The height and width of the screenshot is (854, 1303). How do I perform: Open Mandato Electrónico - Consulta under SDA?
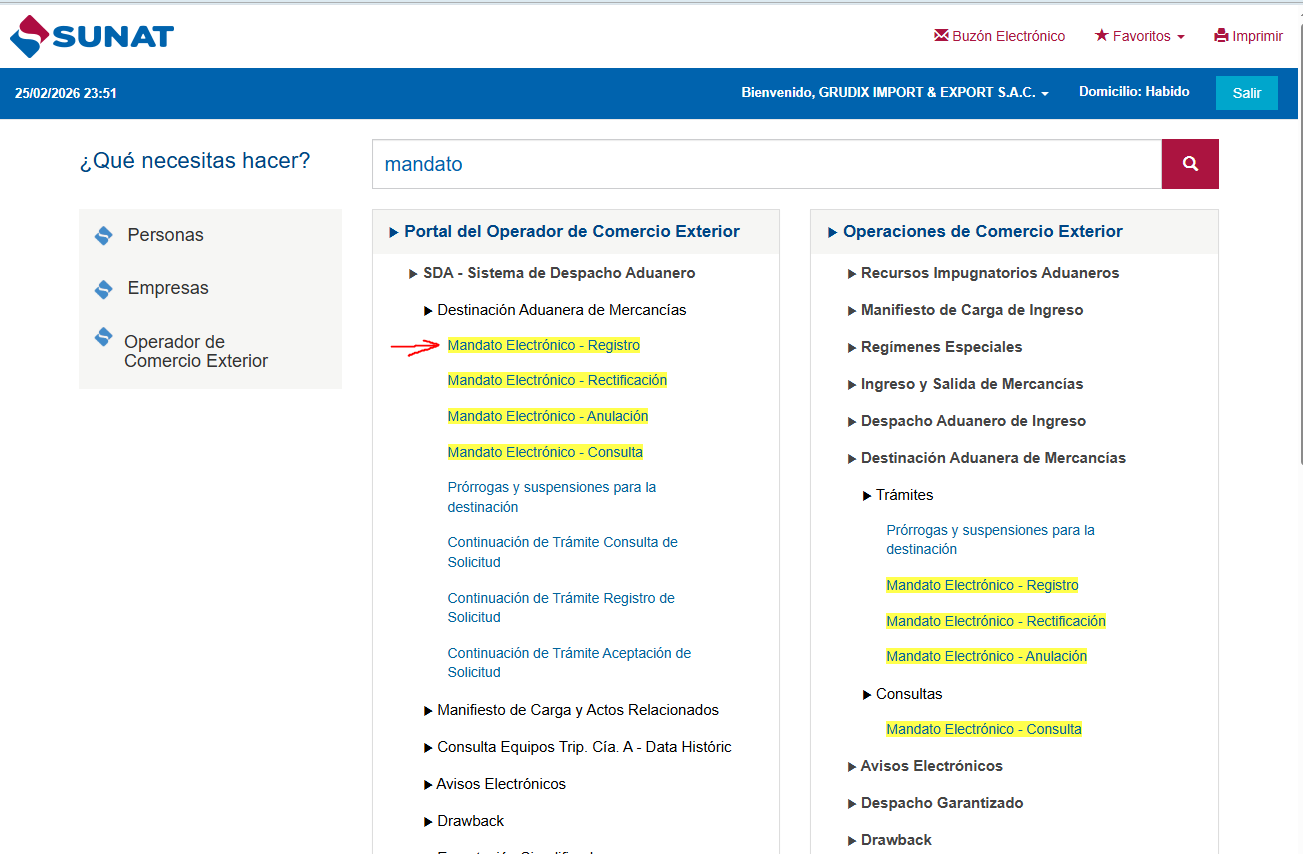pyautogui.click(x=545, y=452)
